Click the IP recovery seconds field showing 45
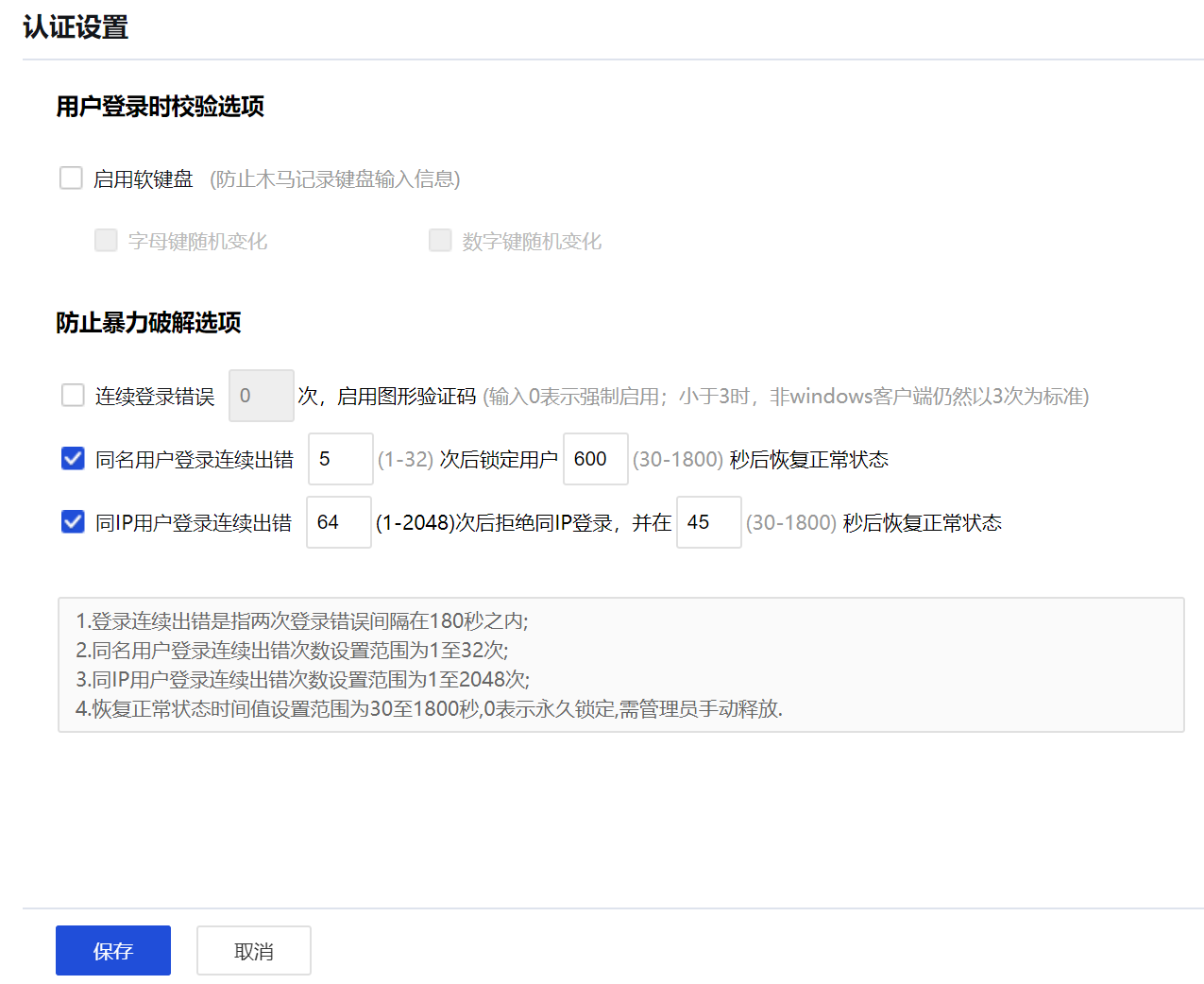This screenshot has height=984, width=1204. click(708, 522)
